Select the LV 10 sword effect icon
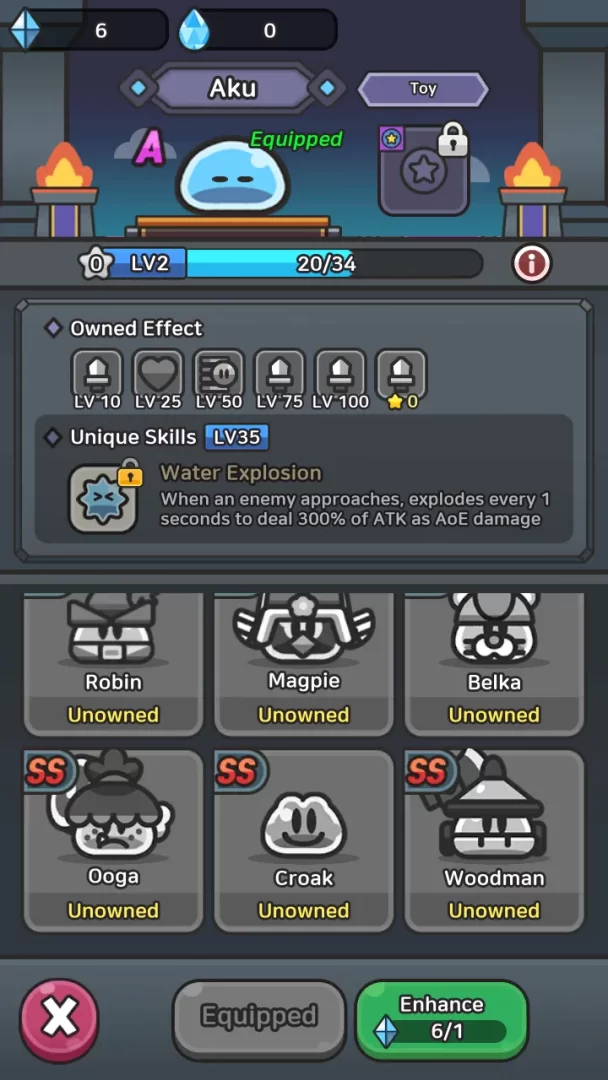The width and height of the screenshot is (608, 1080). coord(97,373)
